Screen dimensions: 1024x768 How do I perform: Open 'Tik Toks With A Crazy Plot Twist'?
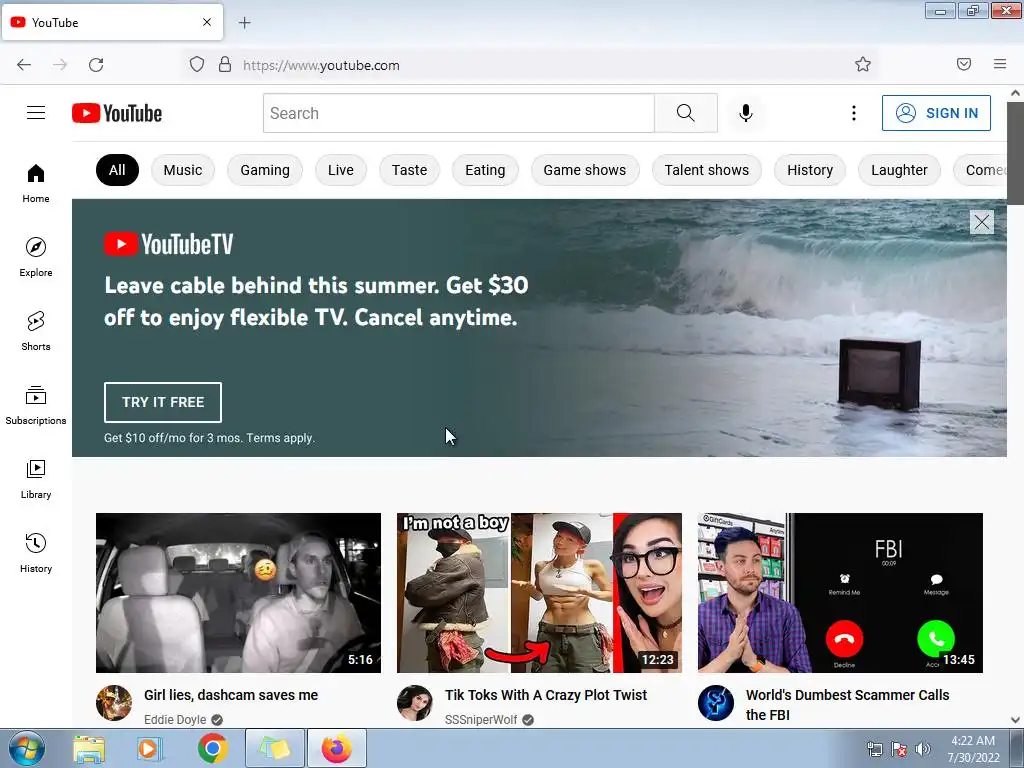pos(546,696)
